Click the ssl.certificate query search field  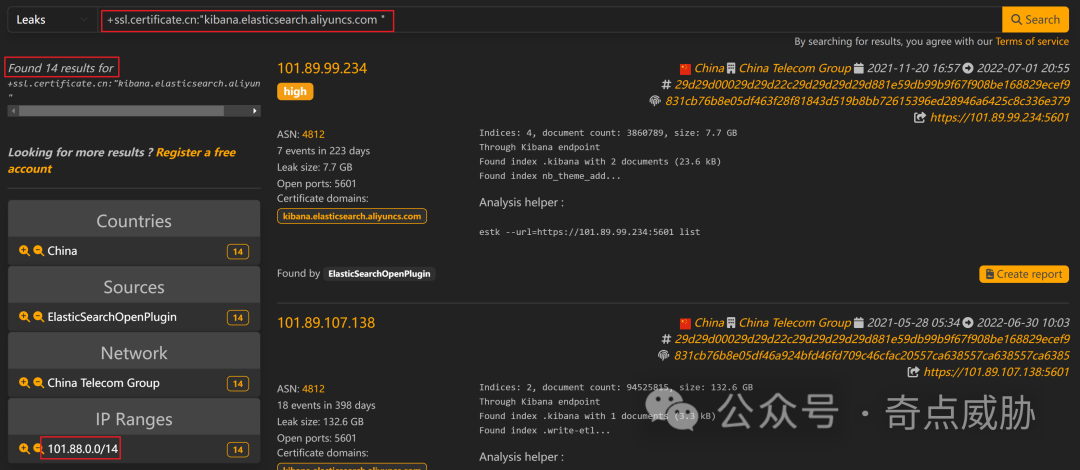[x=550, y=20]
